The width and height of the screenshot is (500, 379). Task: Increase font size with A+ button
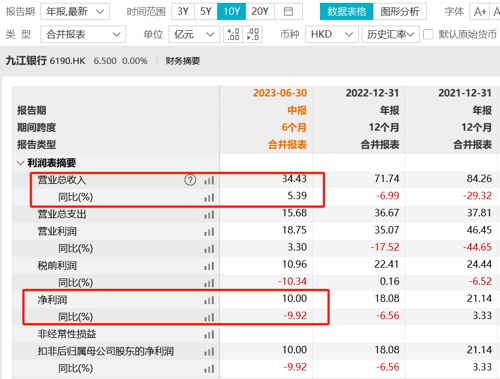point(480,12)
